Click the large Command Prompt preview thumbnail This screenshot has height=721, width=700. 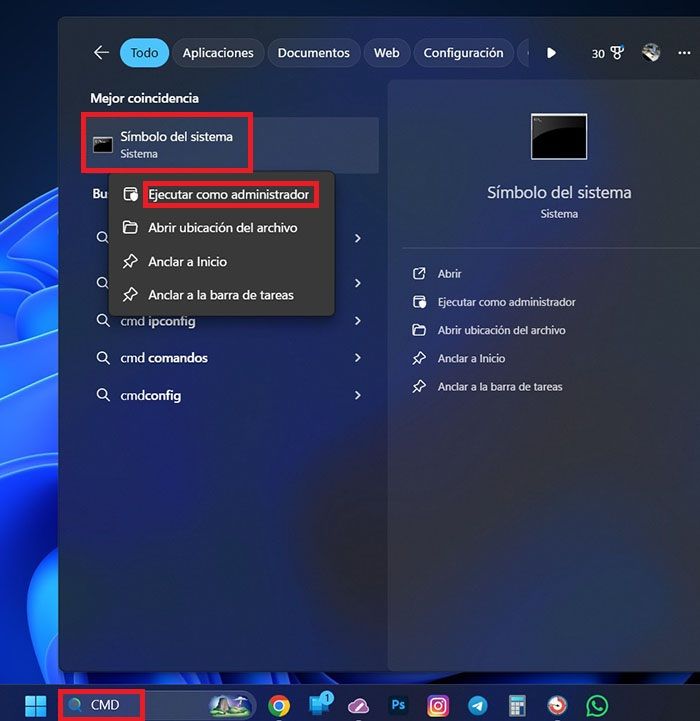[x=559, y=137]
